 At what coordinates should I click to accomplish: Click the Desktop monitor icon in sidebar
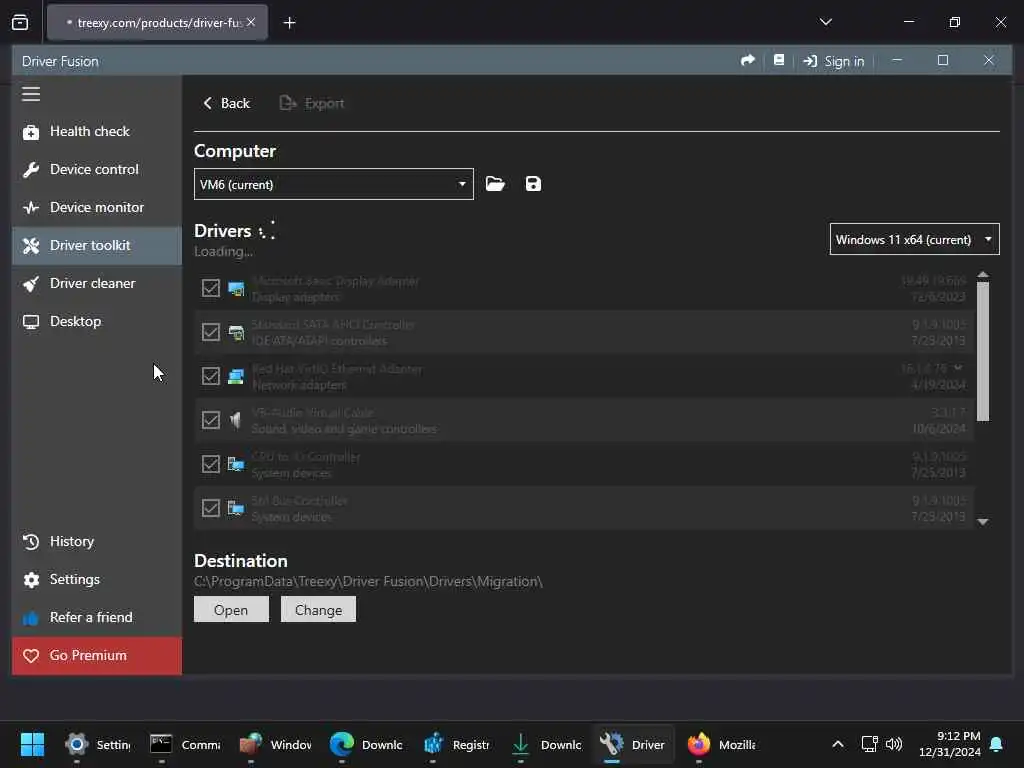pos(31,322)
